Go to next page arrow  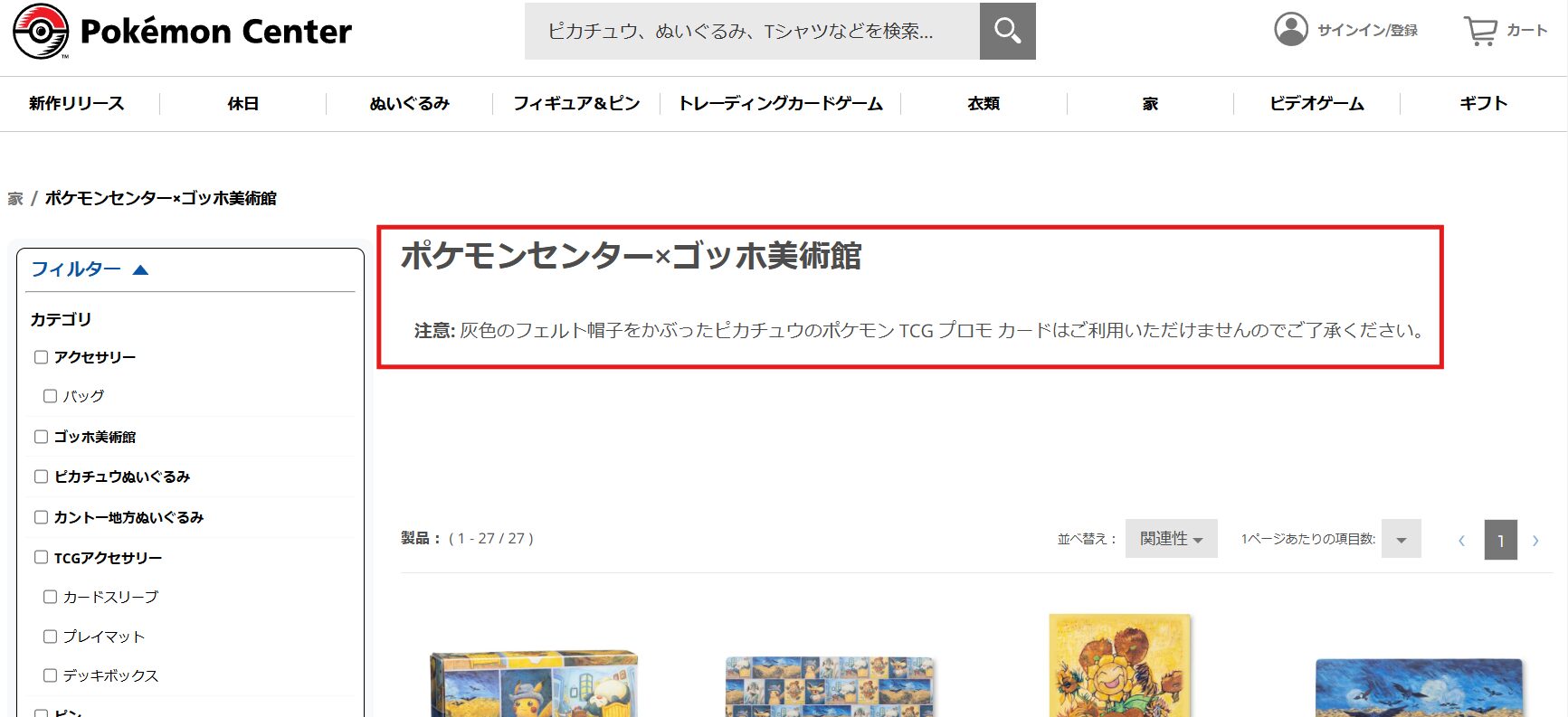(1535, 541)
